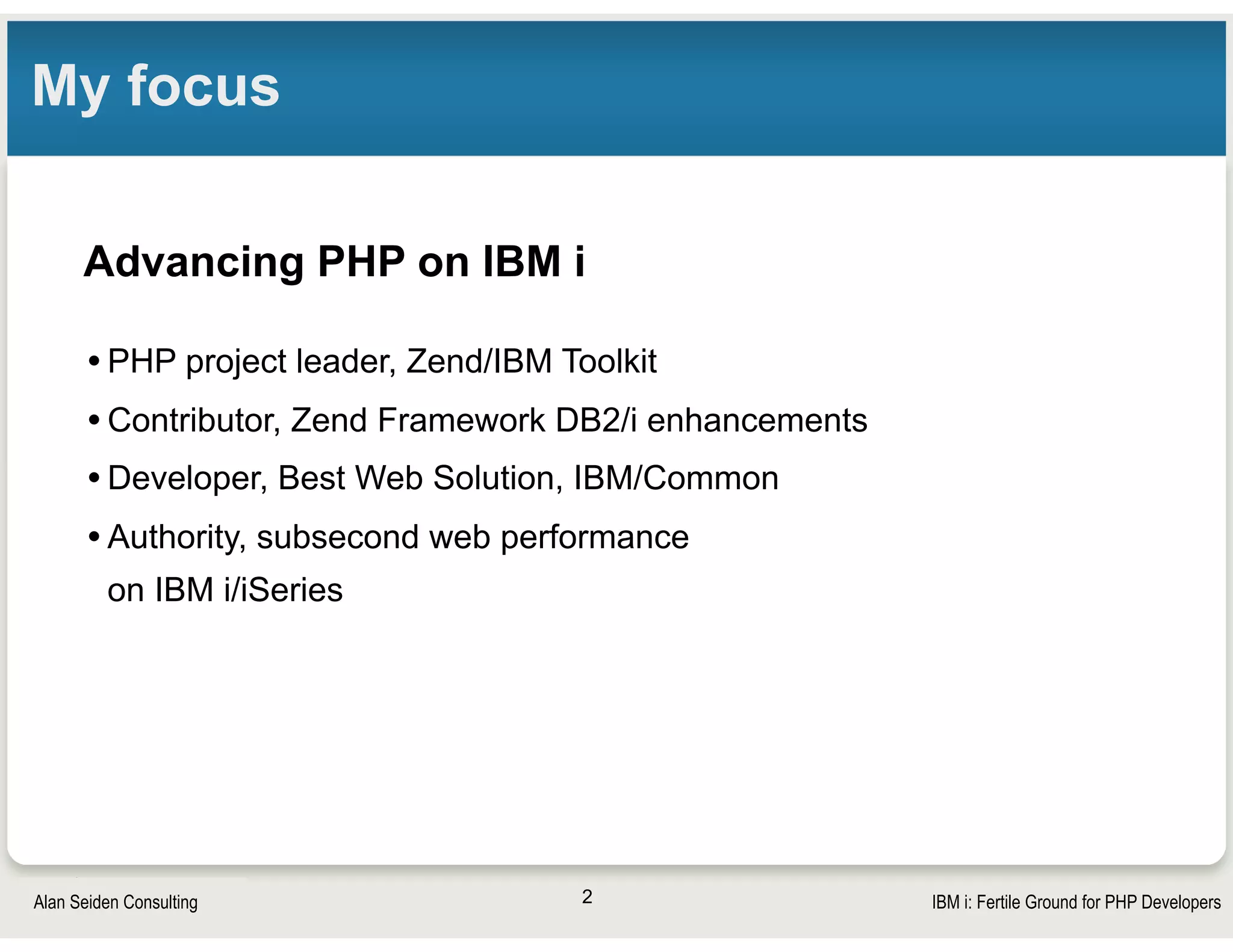1233x952 pixels.
Task: Click the word 'Toolkit' in first bullet
Action: [609, 362]
